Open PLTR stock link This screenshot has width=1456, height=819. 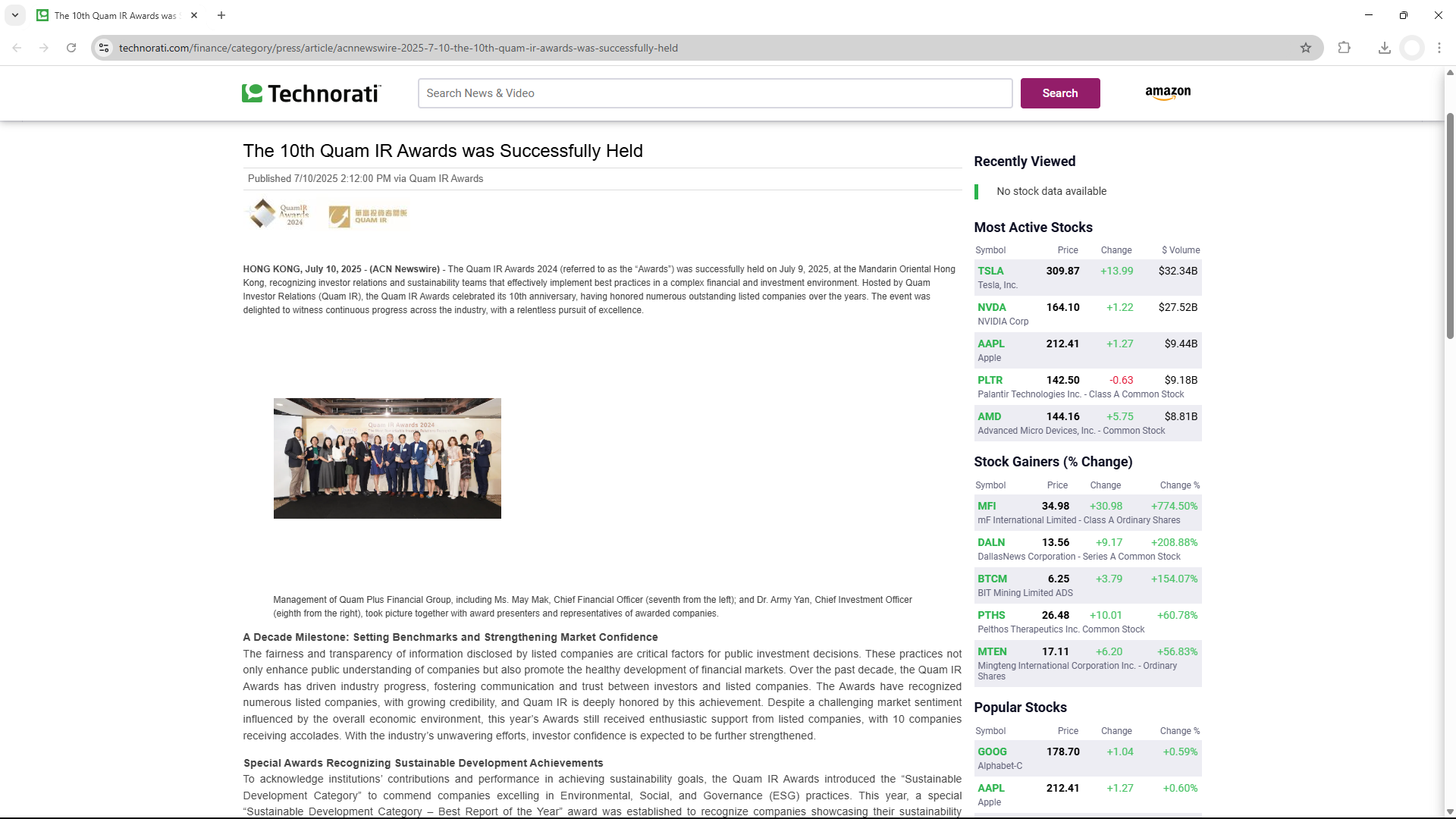[x=990, y=380]
